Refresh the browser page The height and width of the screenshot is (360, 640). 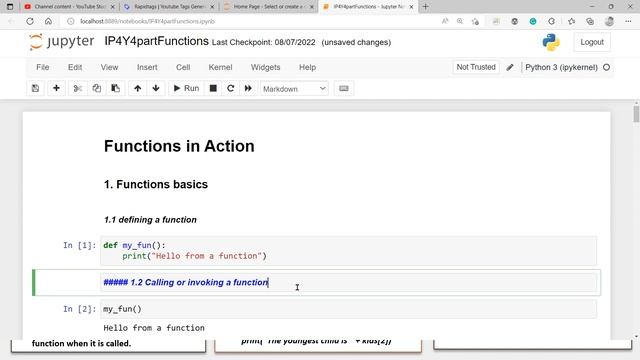pos(30,21)
